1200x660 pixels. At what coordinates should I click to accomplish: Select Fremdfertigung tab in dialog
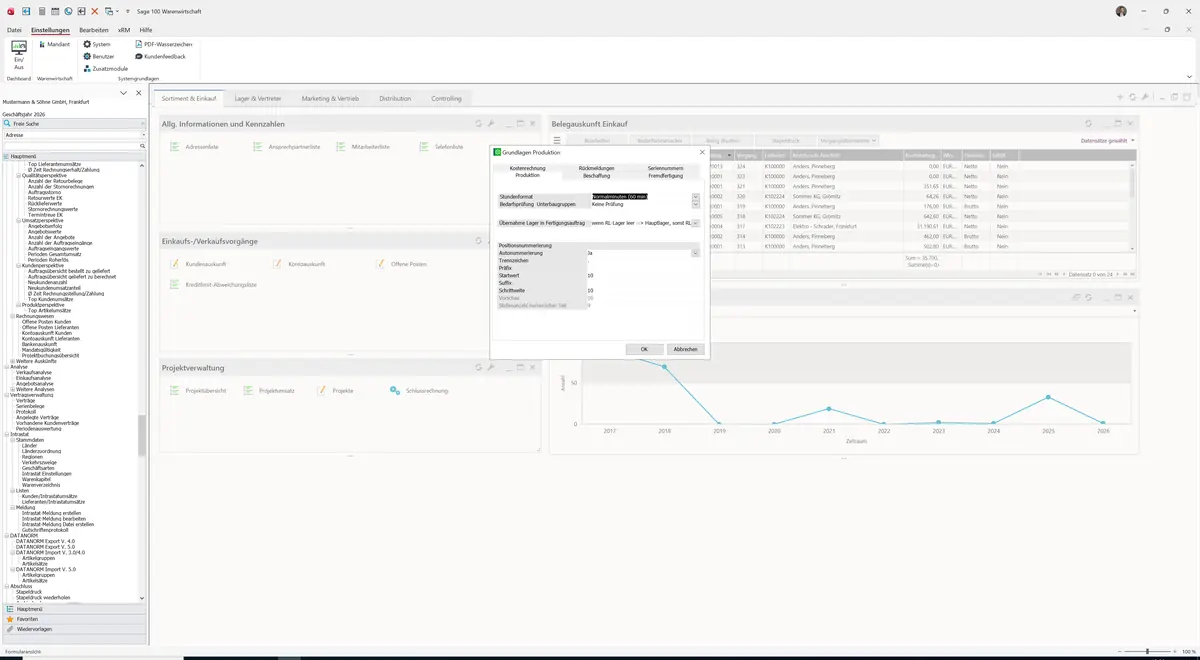[665, 175]
